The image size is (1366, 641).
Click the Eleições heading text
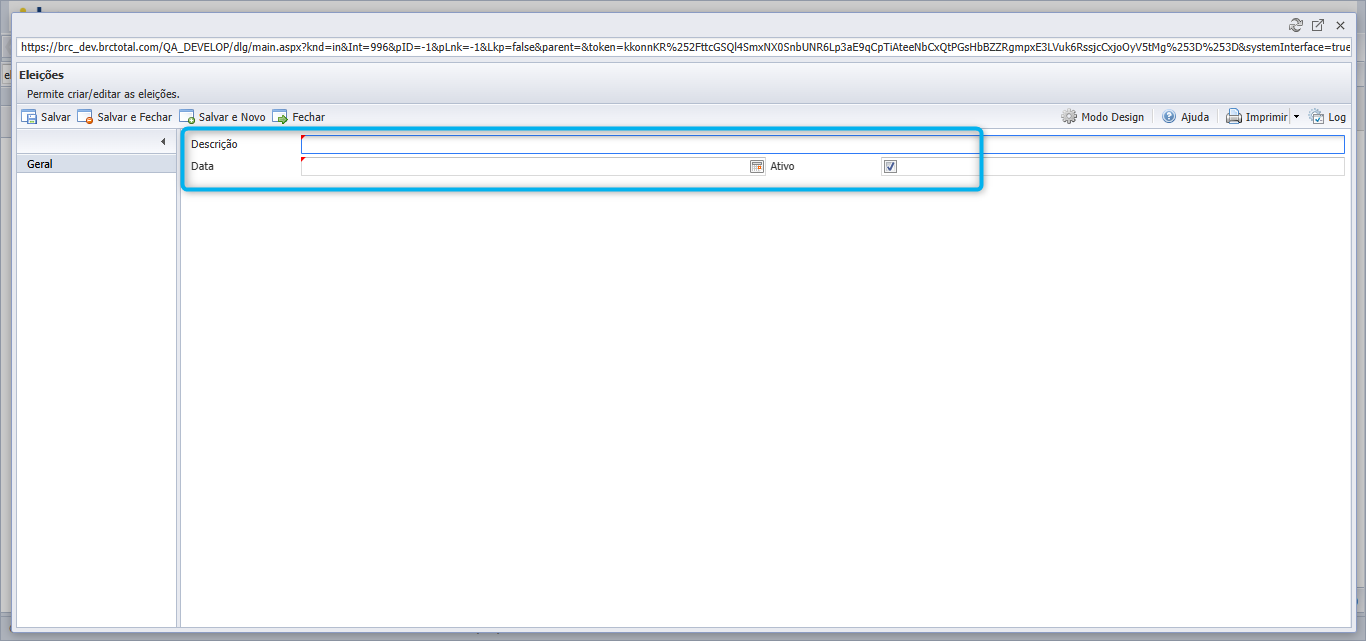click(41, 75)
